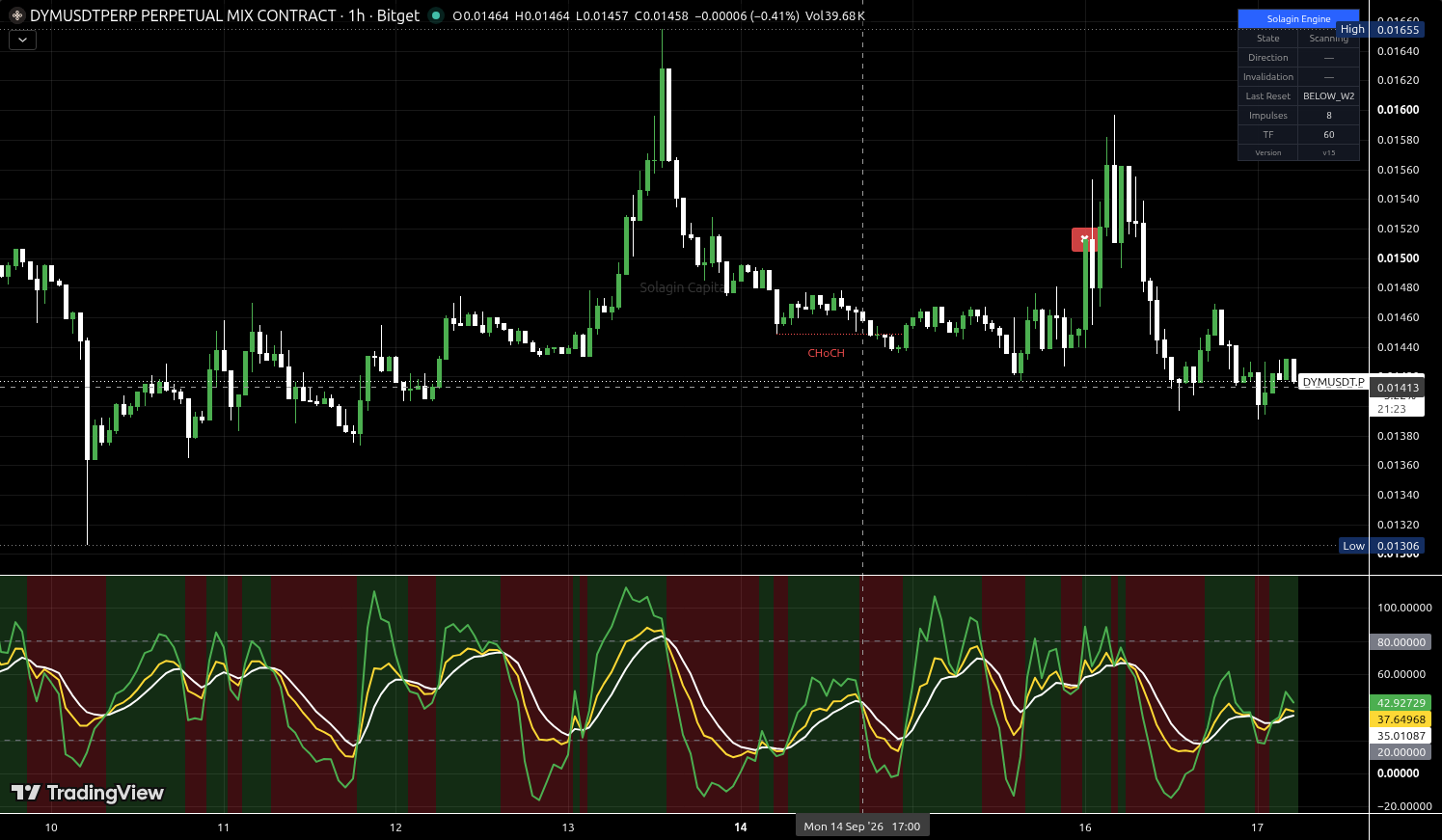Click the 20.00000 level label
Screen dimensions: 1442x840
(1401, 752)
